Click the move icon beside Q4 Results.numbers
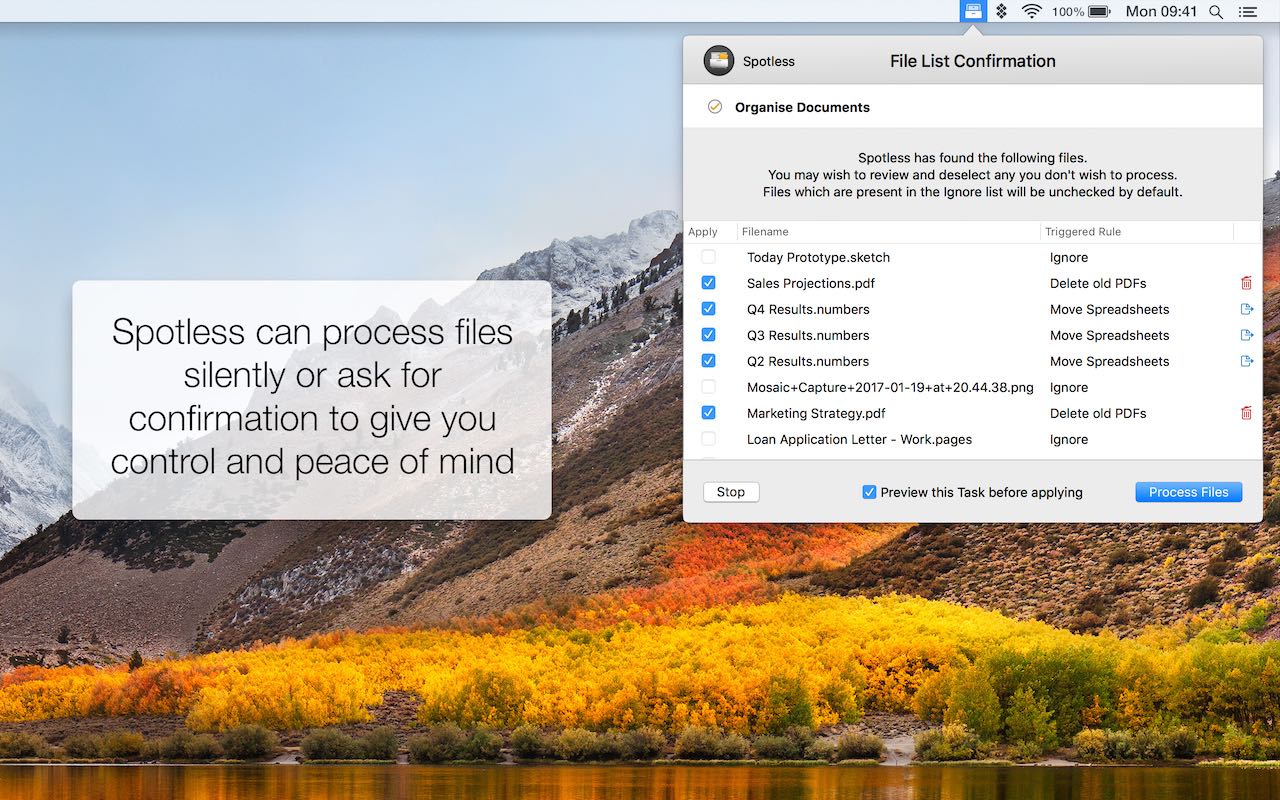The height and width of the screenshot is (800, 1280). (1246, 309)
